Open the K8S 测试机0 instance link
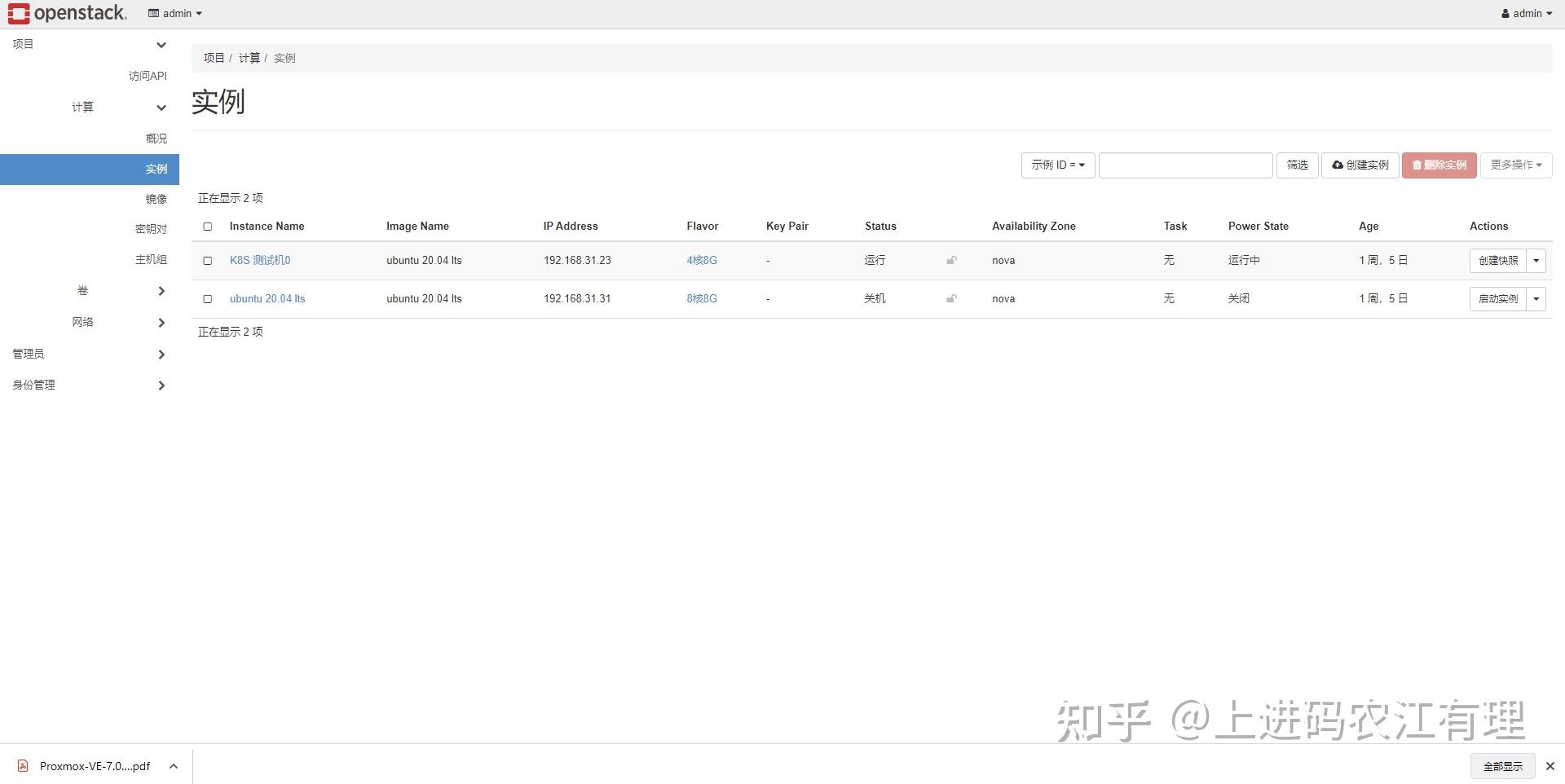1565x784 pixels. click(x=259, y=260)
